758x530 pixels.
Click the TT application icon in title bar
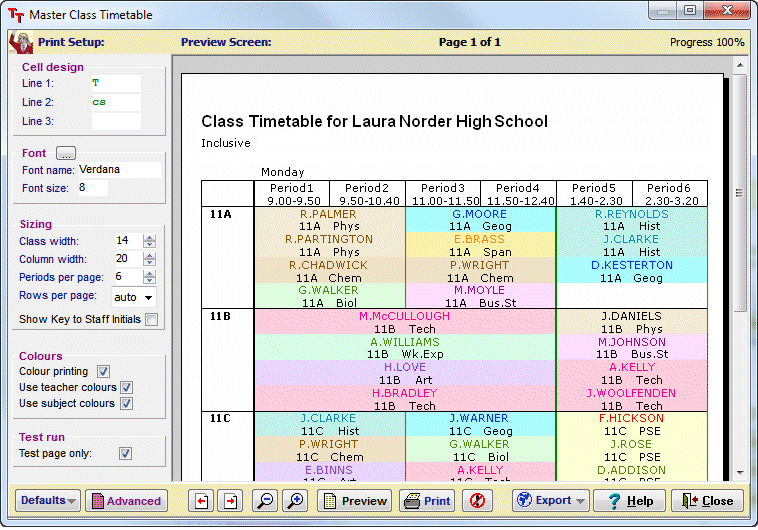click(x=16, y=15)
